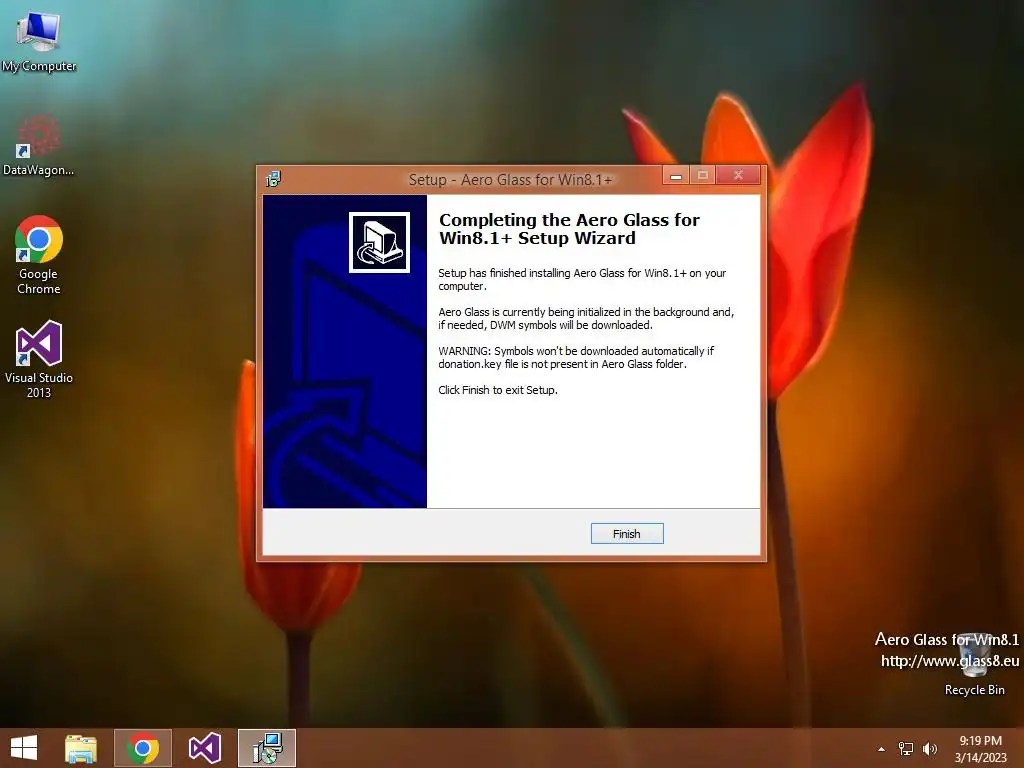Select the Recycle Bin desktop icon

tap(974, 664)
